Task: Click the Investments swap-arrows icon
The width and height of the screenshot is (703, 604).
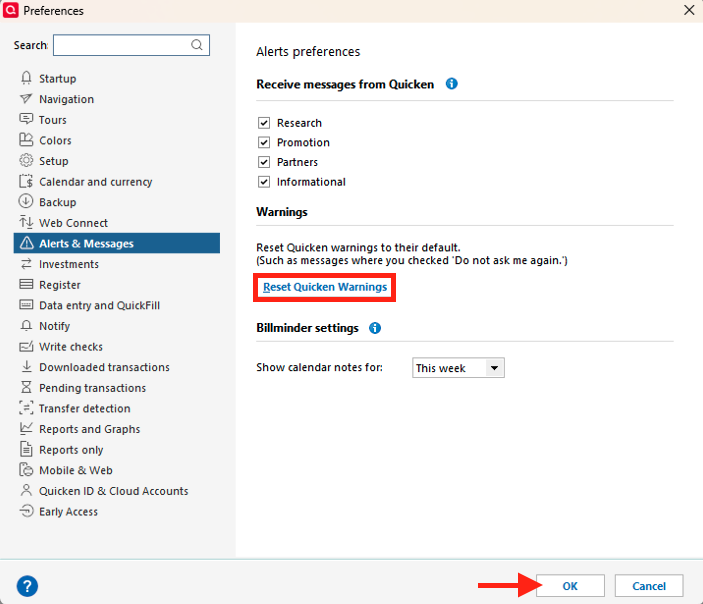Action: click(x=26, y=264)
